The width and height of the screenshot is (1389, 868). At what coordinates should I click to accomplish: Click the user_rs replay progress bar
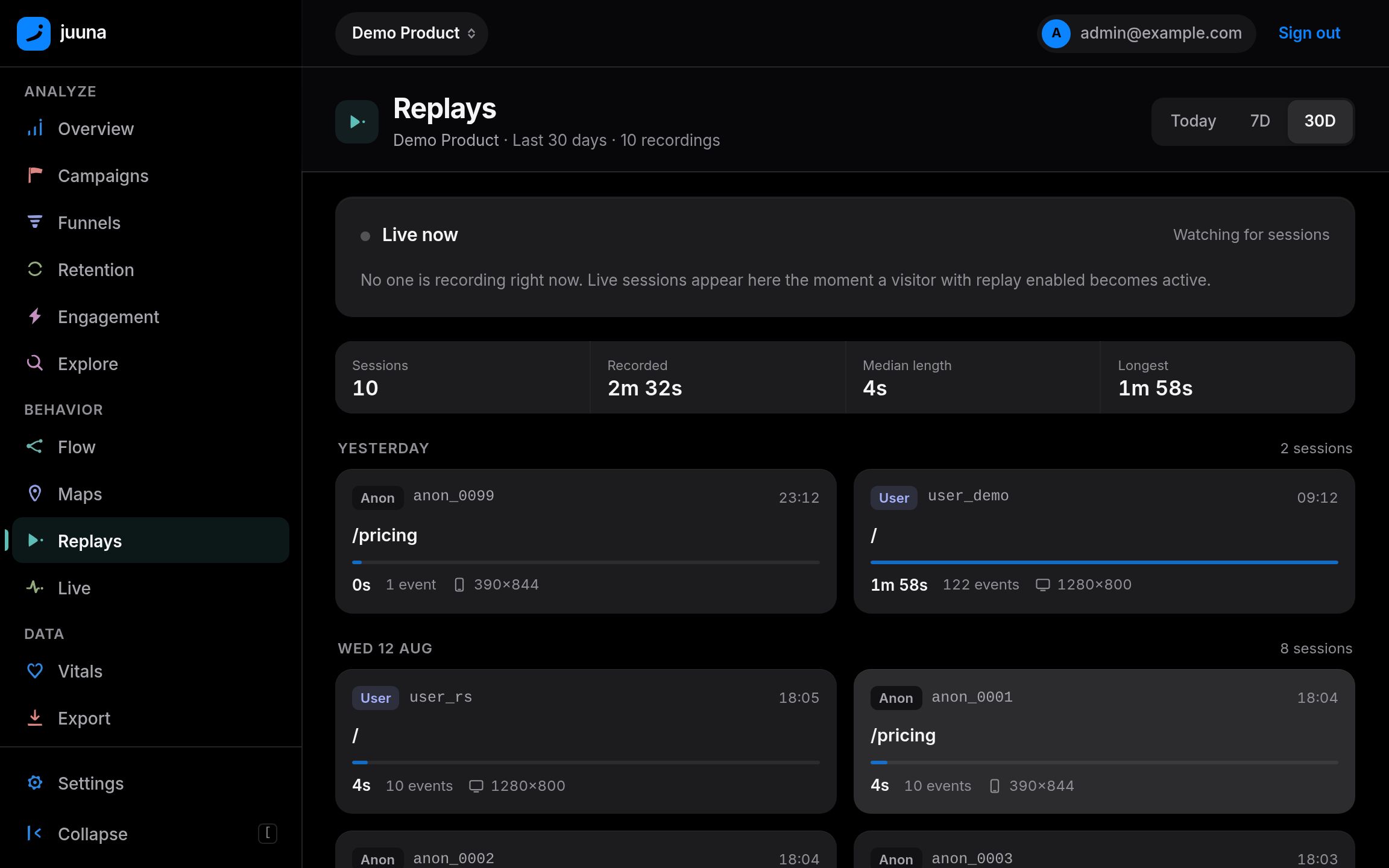(586, 763)
